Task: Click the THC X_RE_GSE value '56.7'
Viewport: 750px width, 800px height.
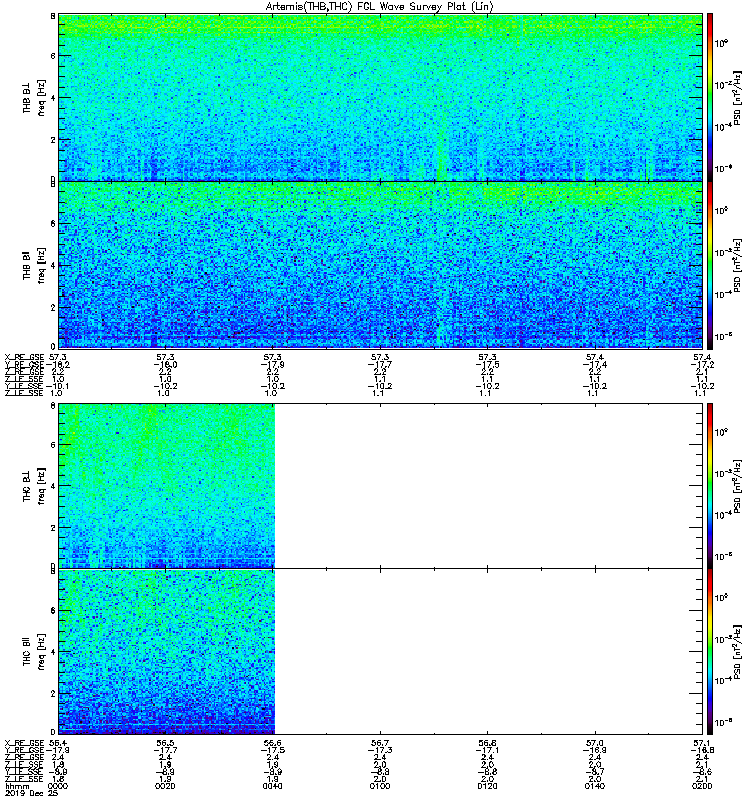Action: pyautogui.click(x=380, y=743)
